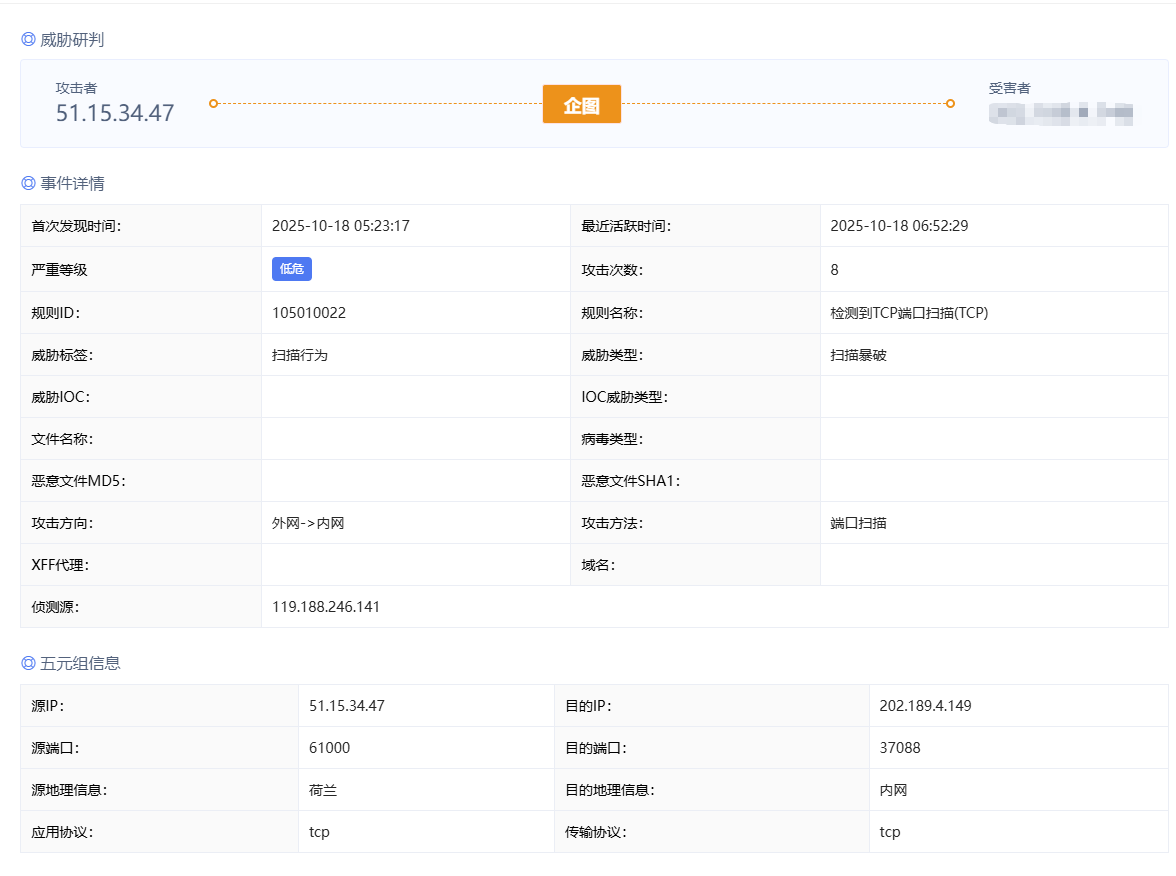1176x876 pixels.
Task: Select the rule ID 105010022 value
Action: pyautogui.click(x=309, y=313)
